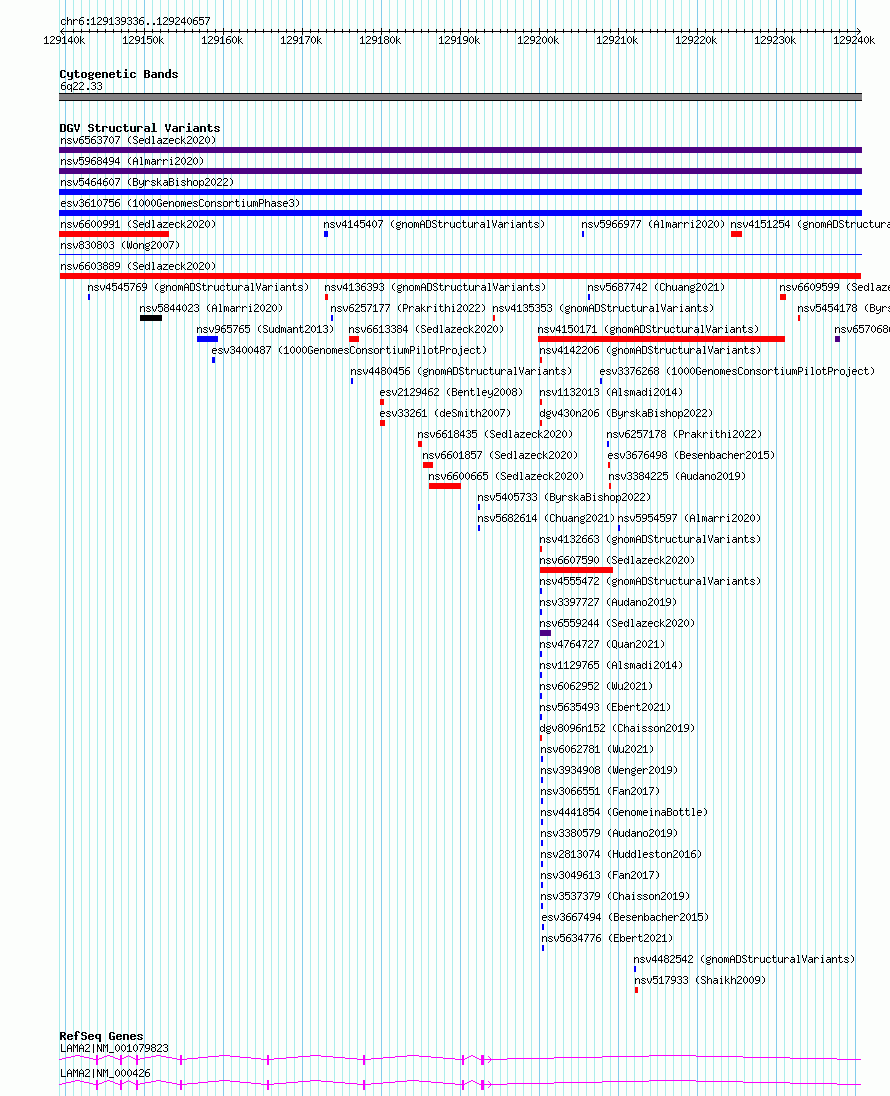Click the 6q22.33 cytogenetic band bar
This screenshot has width=890, height=1096.
point(460,97)
